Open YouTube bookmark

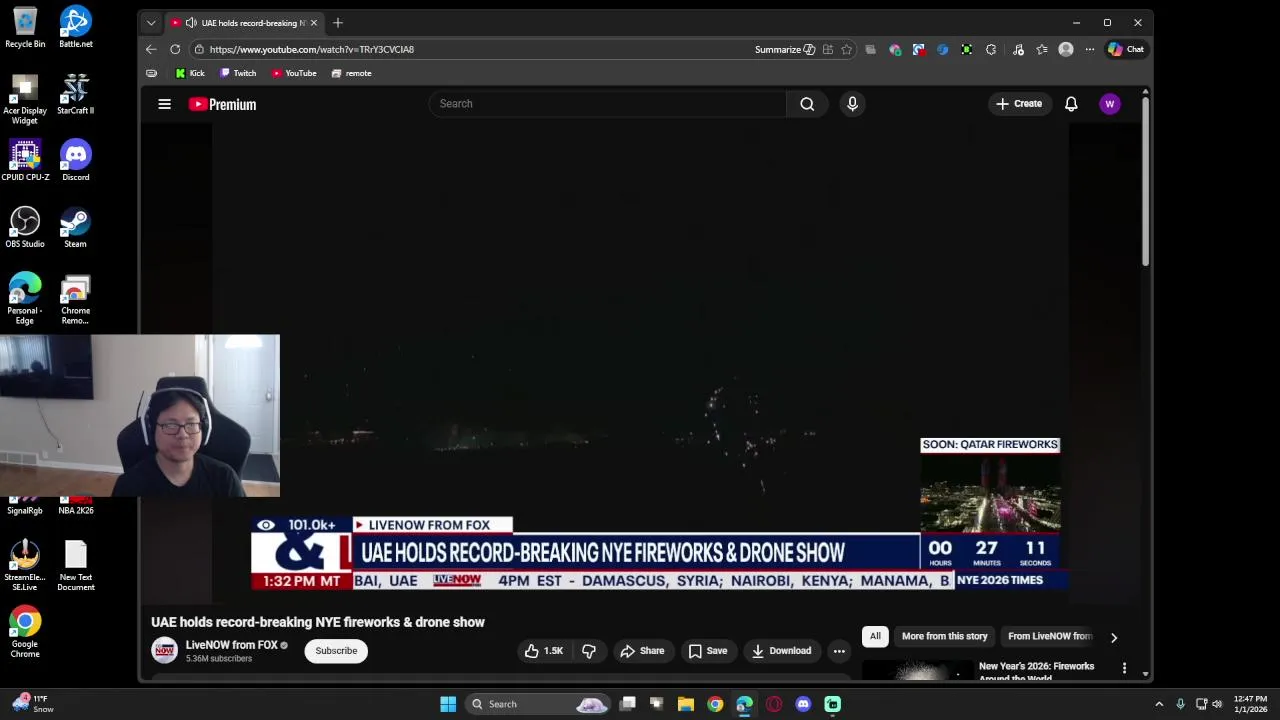(x=294, y=73)
